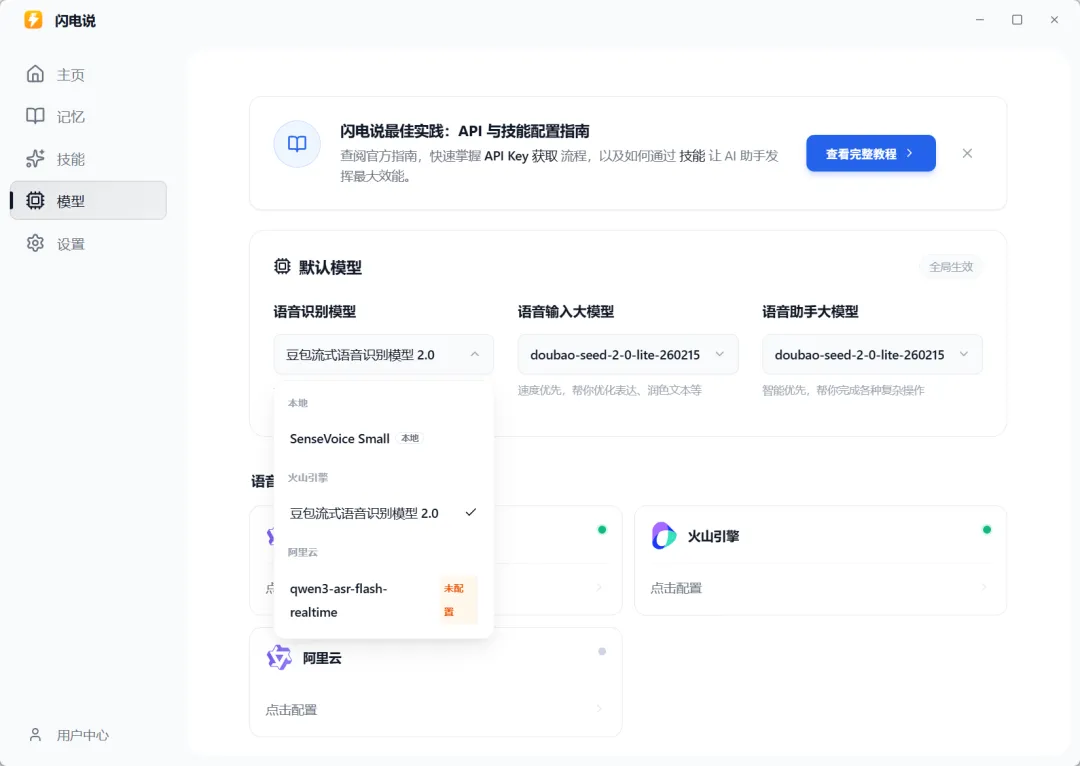Viewport: 1080px width, 766px height.
Task: Click the 语音助手大模型 label
Action: pyautogui.click(x=811, y=311)
